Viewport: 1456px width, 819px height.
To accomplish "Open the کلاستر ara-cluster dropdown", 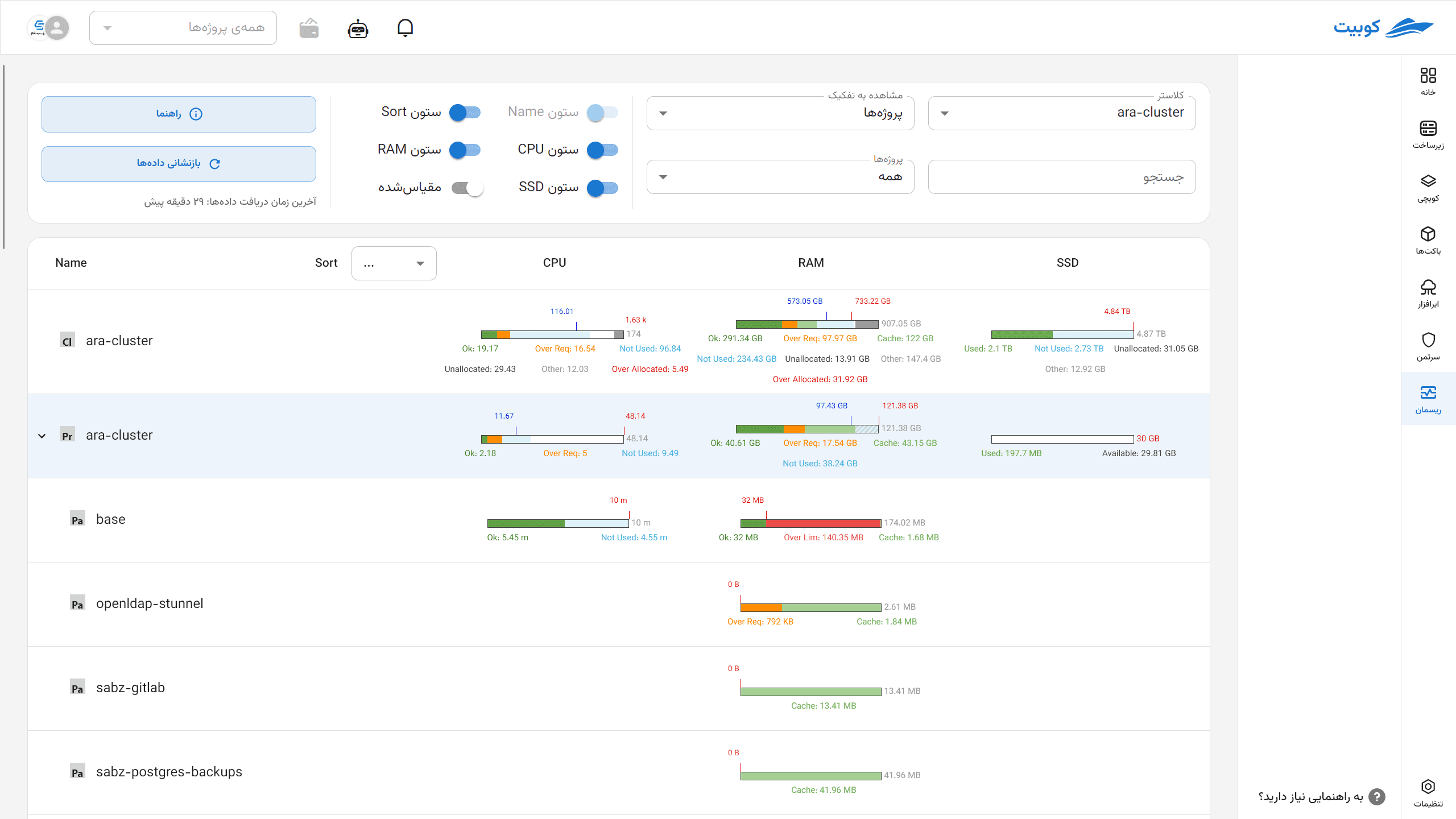I will (x=1062, y=113).
